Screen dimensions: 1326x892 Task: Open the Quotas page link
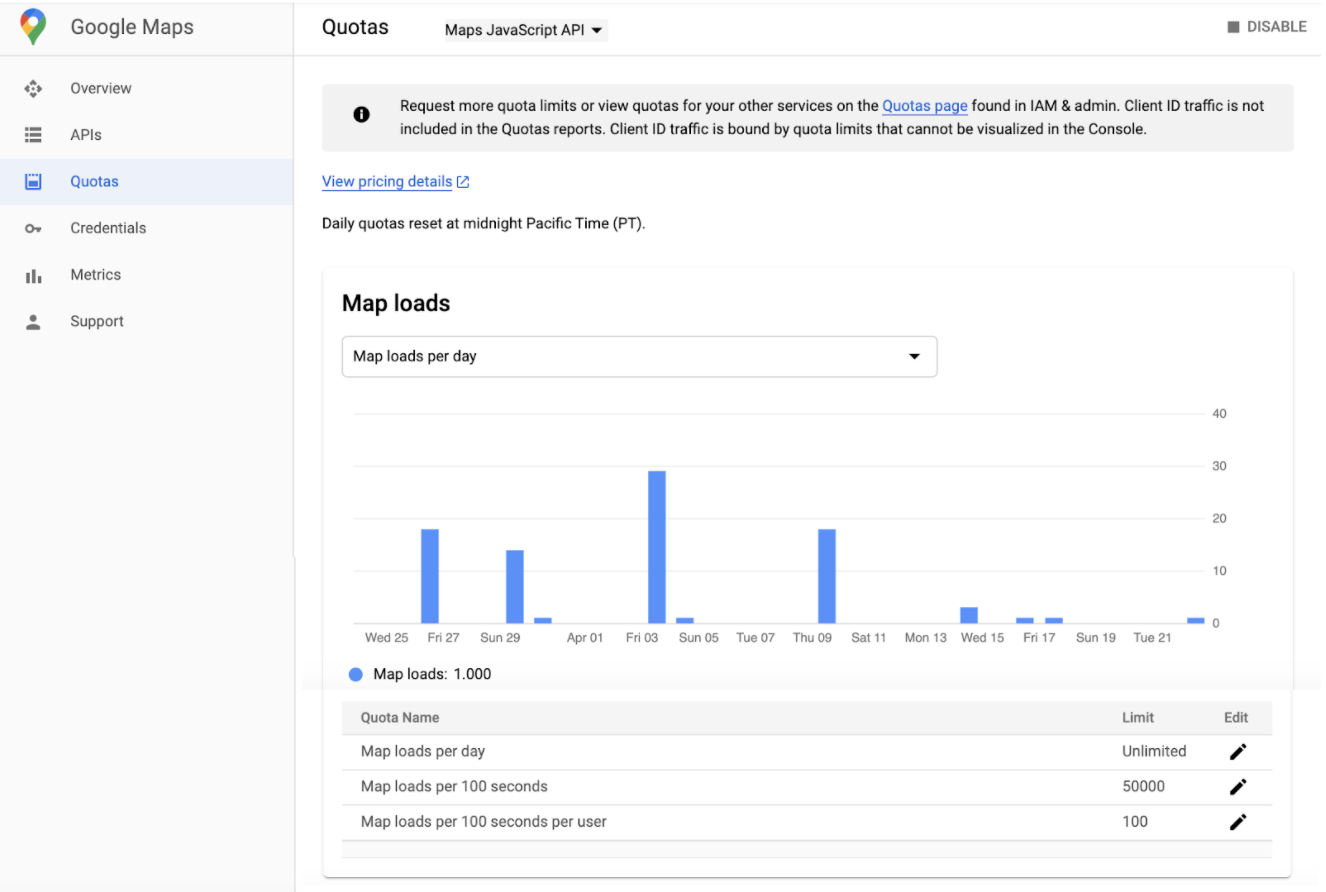coord(924,105)
